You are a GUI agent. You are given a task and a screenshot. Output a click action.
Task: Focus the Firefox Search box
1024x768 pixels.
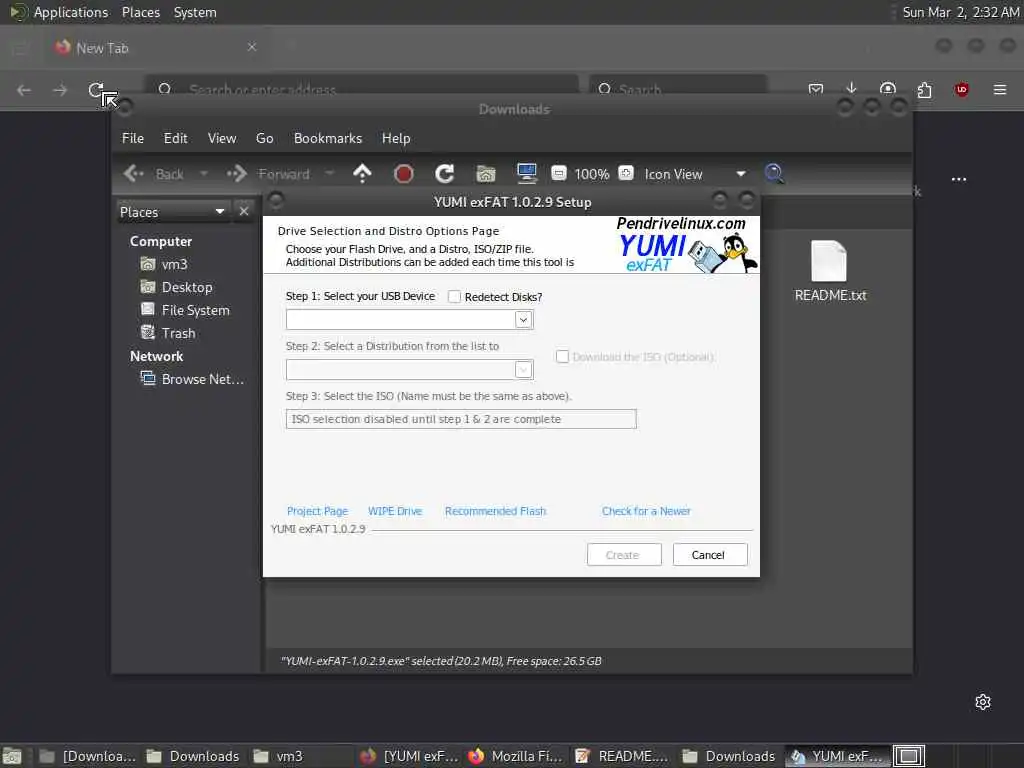coord(678,88)
